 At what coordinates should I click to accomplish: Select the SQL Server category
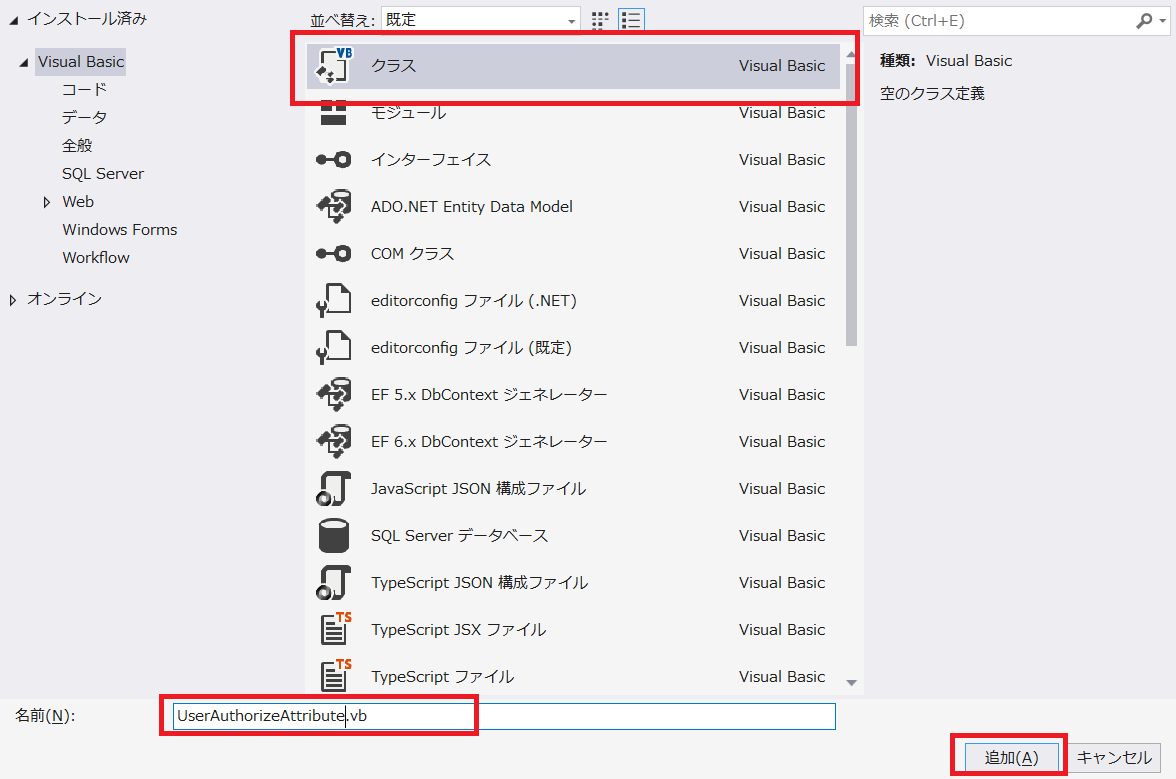102,173
